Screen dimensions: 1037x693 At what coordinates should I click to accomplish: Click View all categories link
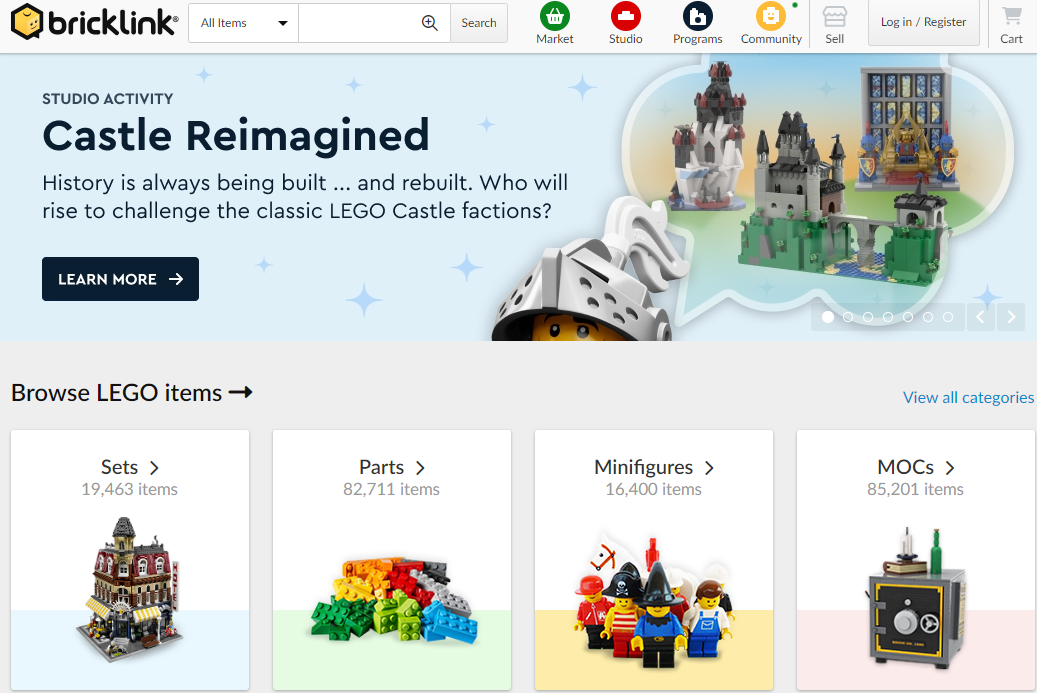(968, 397)
